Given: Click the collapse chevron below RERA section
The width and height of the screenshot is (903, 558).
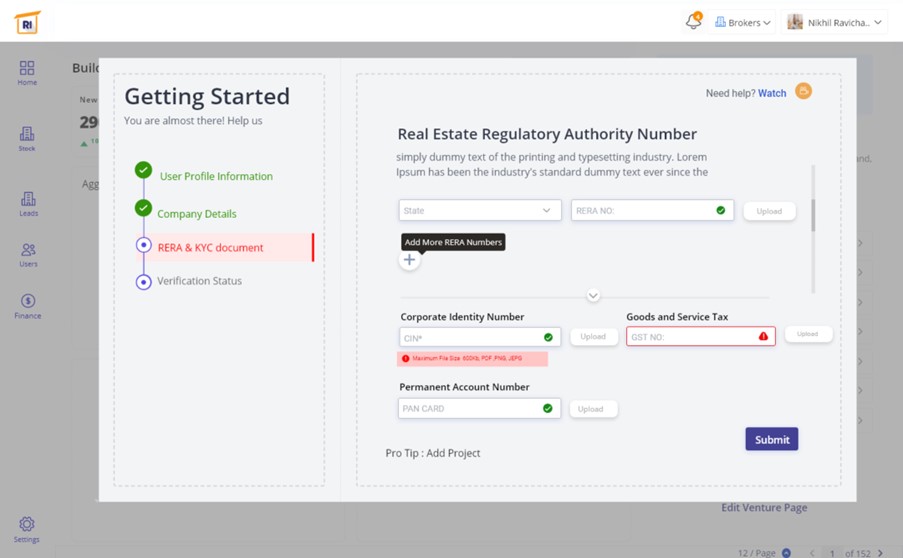Looking at the screenshot, I should coord(593,296).
